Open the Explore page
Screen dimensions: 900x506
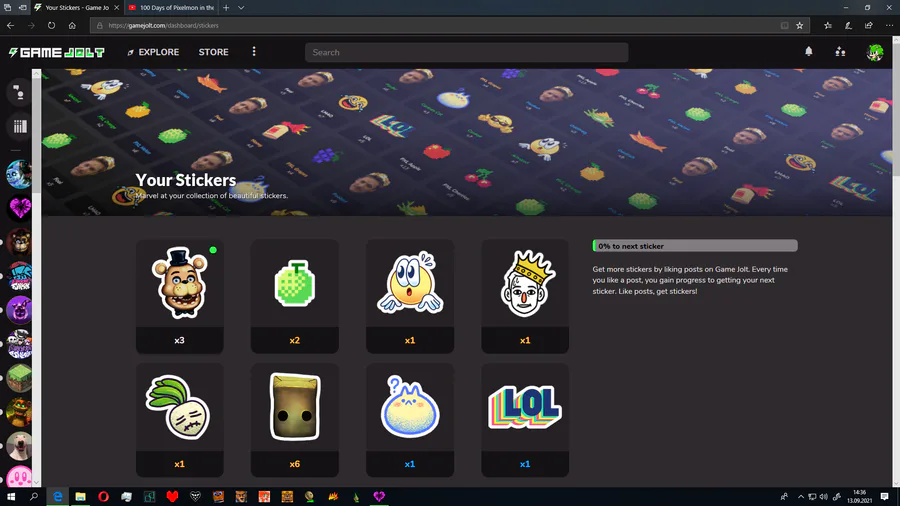pyautogui.click(x=153, y=52)
